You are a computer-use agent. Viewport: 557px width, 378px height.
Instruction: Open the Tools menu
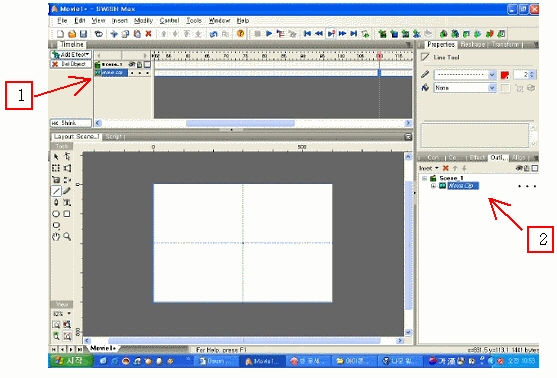point(194,21)
